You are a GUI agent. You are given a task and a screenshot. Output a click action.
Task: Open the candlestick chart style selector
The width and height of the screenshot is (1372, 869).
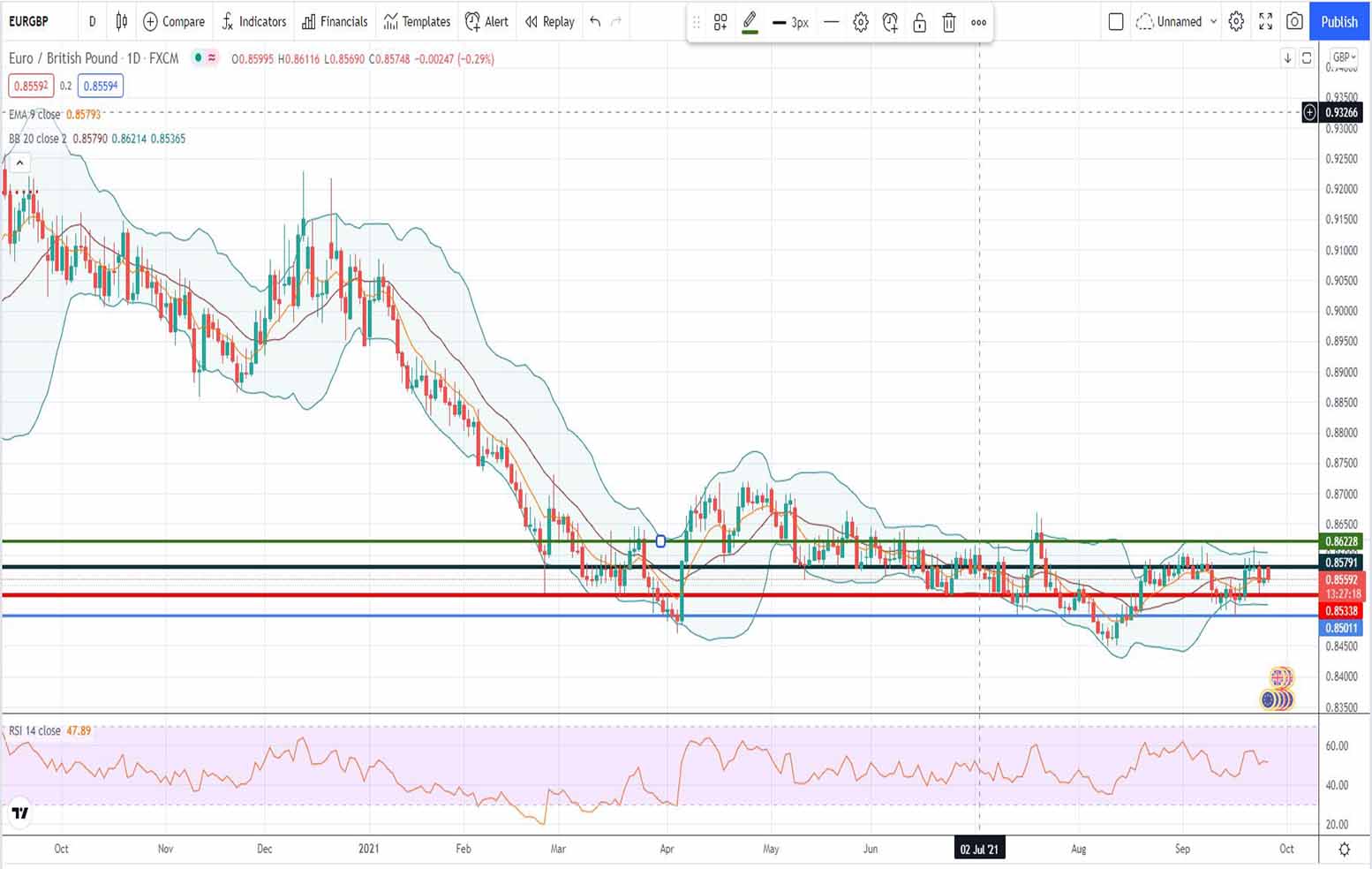(122, 21)
